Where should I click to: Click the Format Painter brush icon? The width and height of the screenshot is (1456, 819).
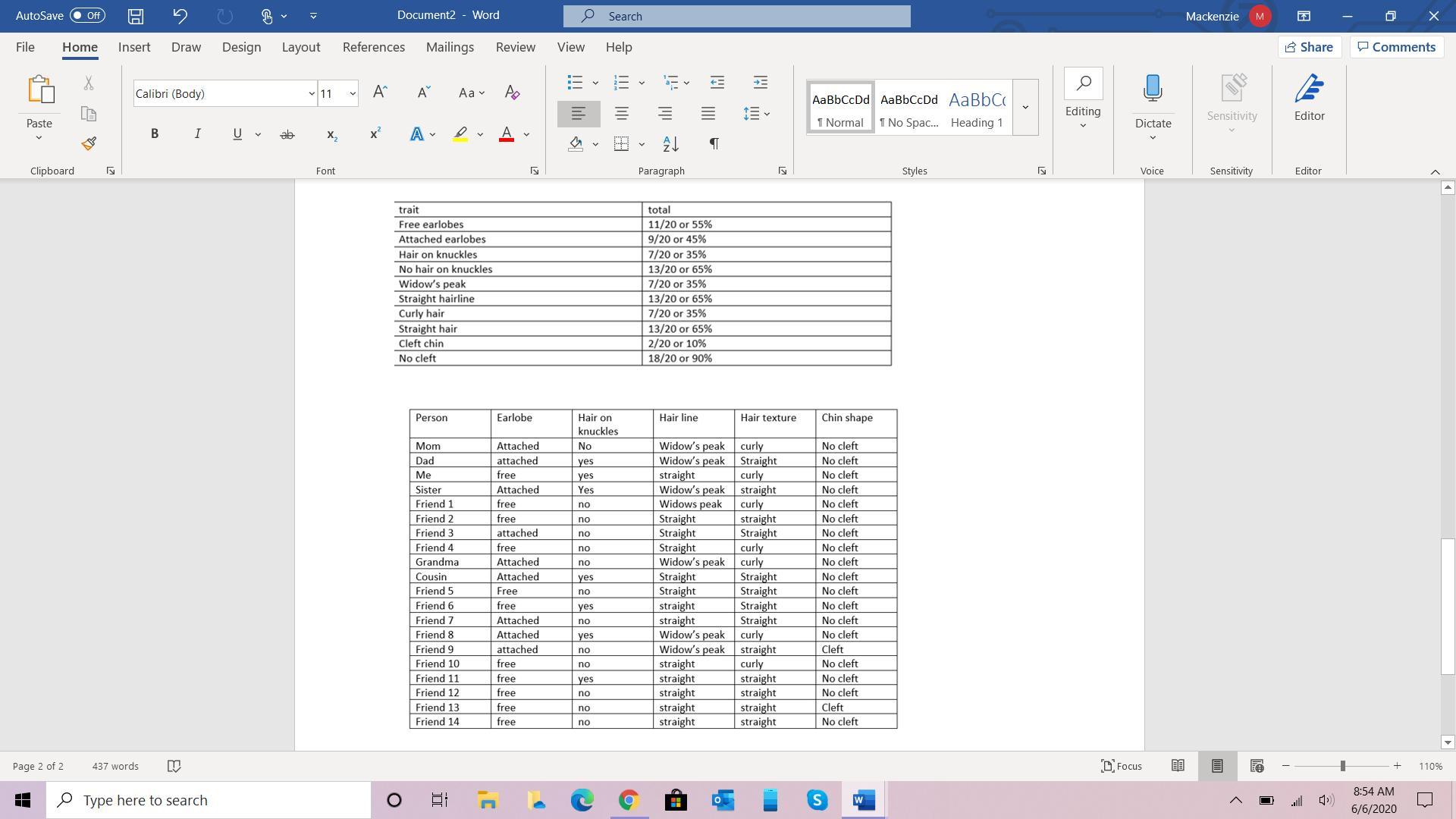click(x=89, y=143)
